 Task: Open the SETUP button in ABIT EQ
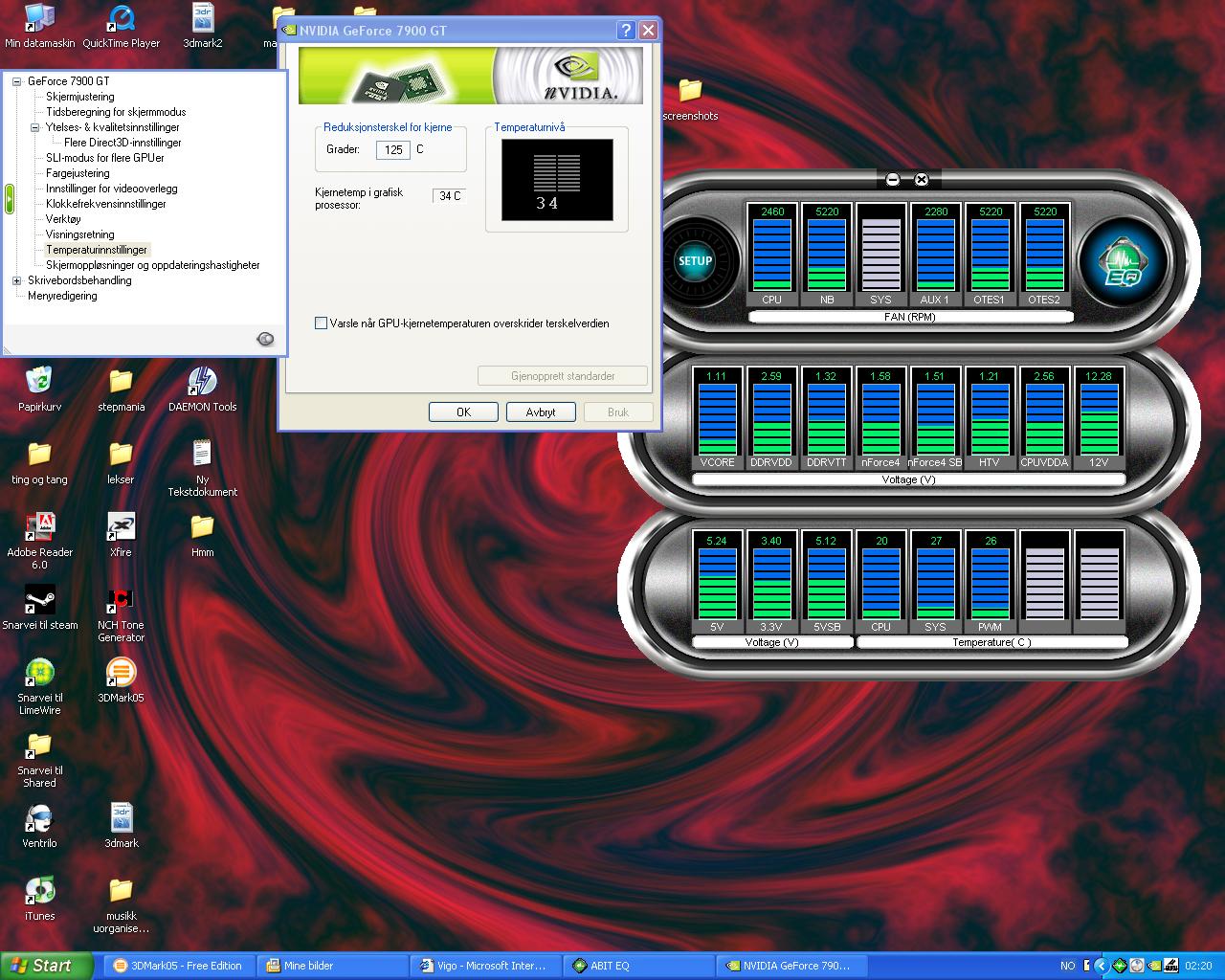click(696, 260)
